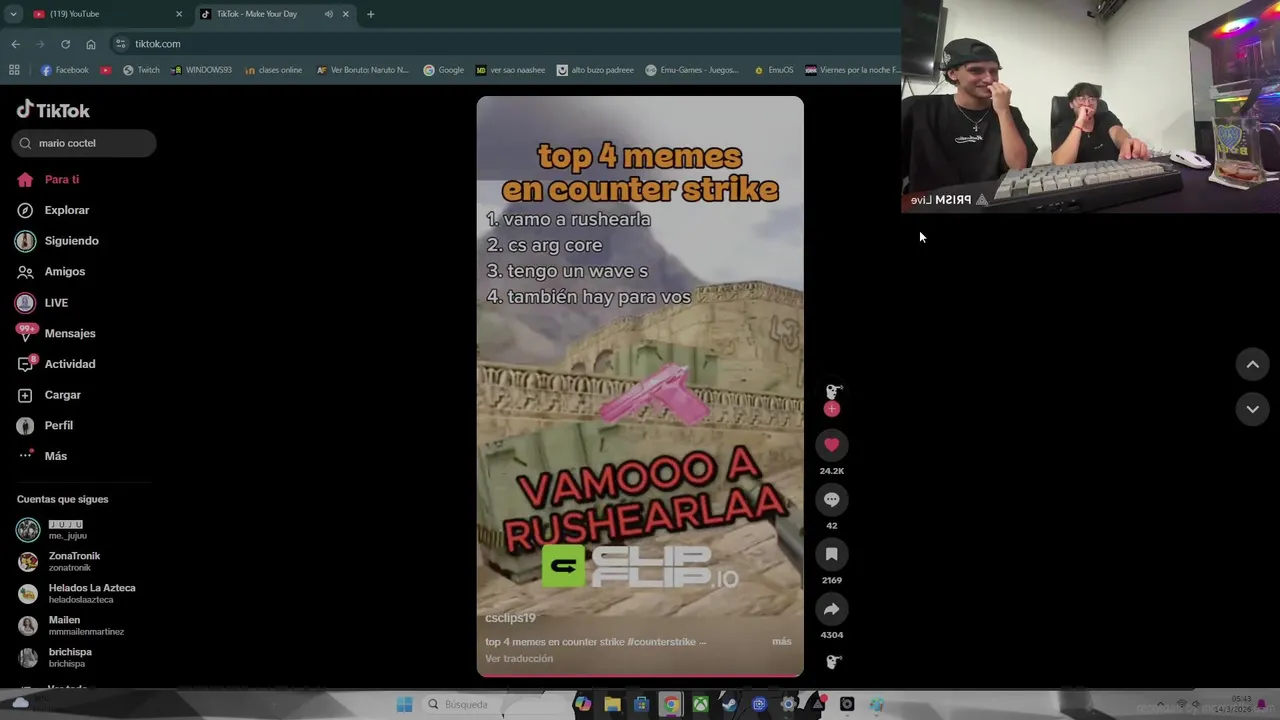Open File Explorer from taskbar
1280x720 pixels.
point(612,704)
